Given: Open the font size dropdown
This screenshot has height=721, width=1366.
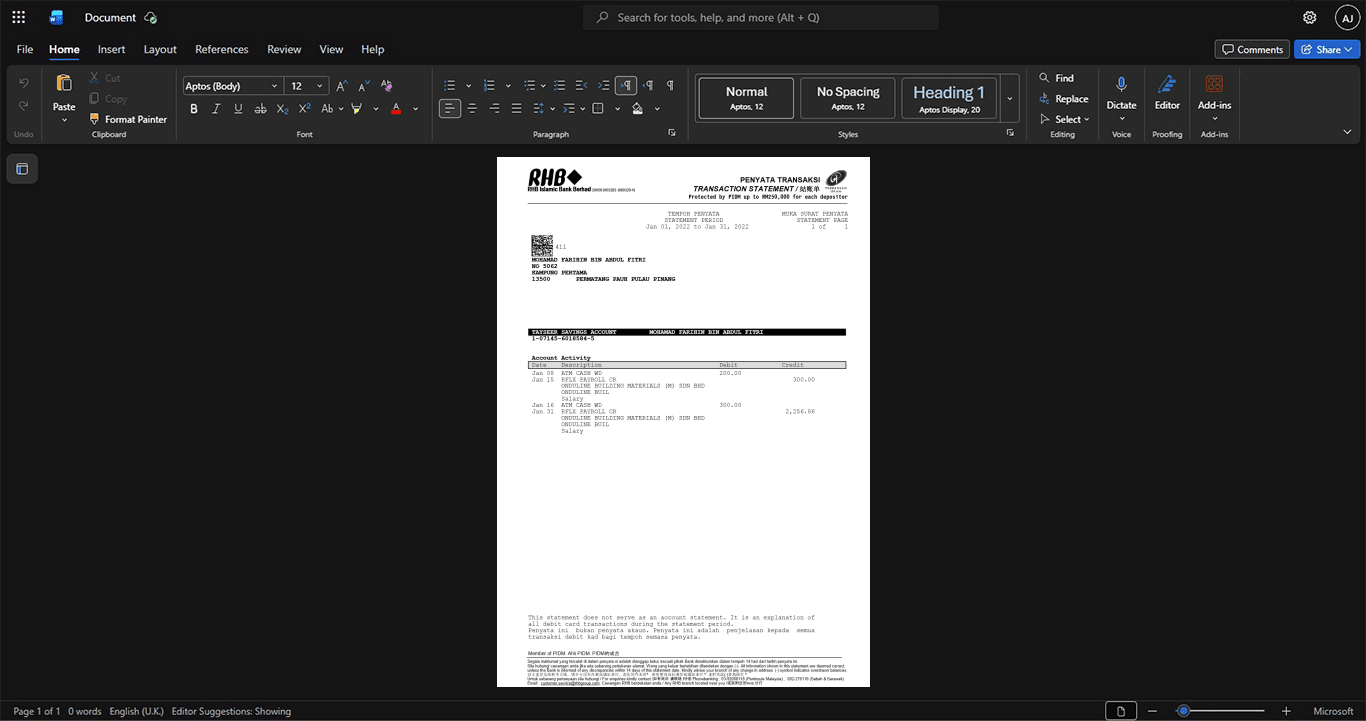Looking at the screenshot, I should tap(320, 86).
